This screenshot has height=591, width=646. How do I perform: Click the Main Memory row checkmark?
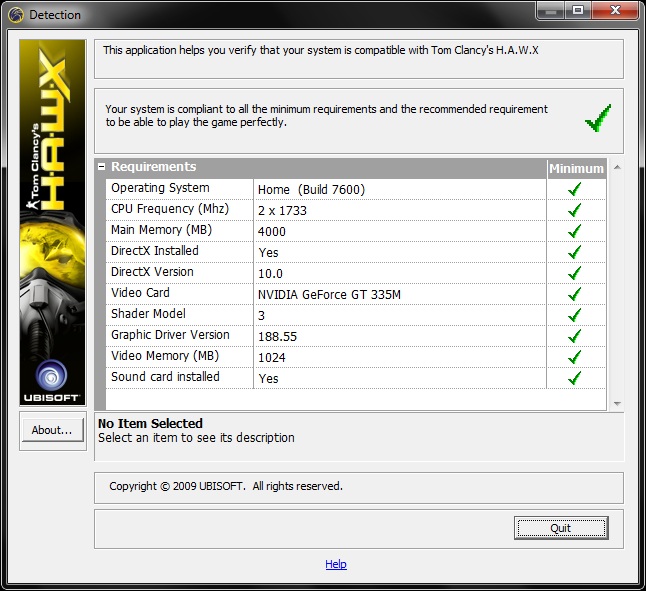pos(574,231)
